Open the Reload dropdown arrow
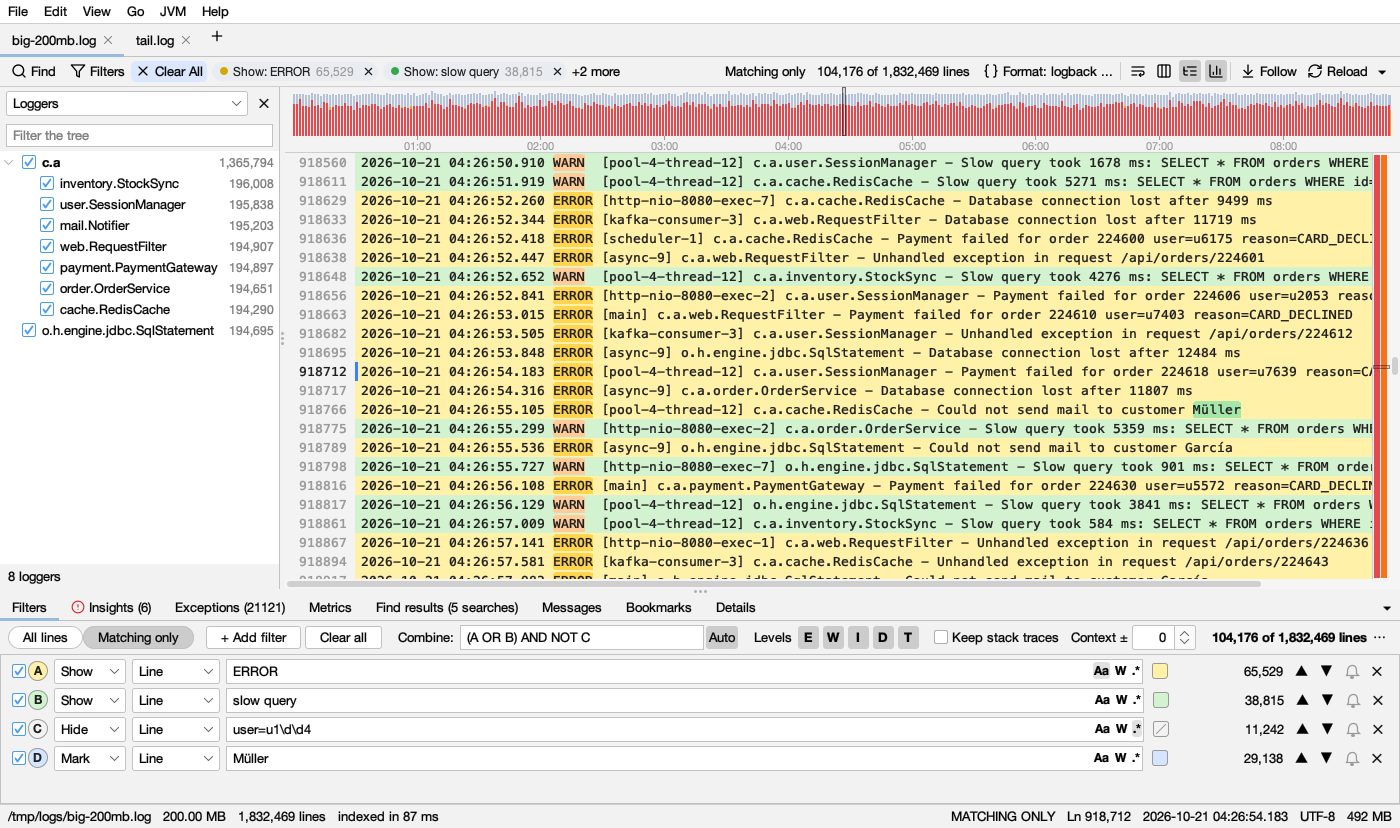The width and height of the screenshot is (1400, 828). coord(1382,71)
